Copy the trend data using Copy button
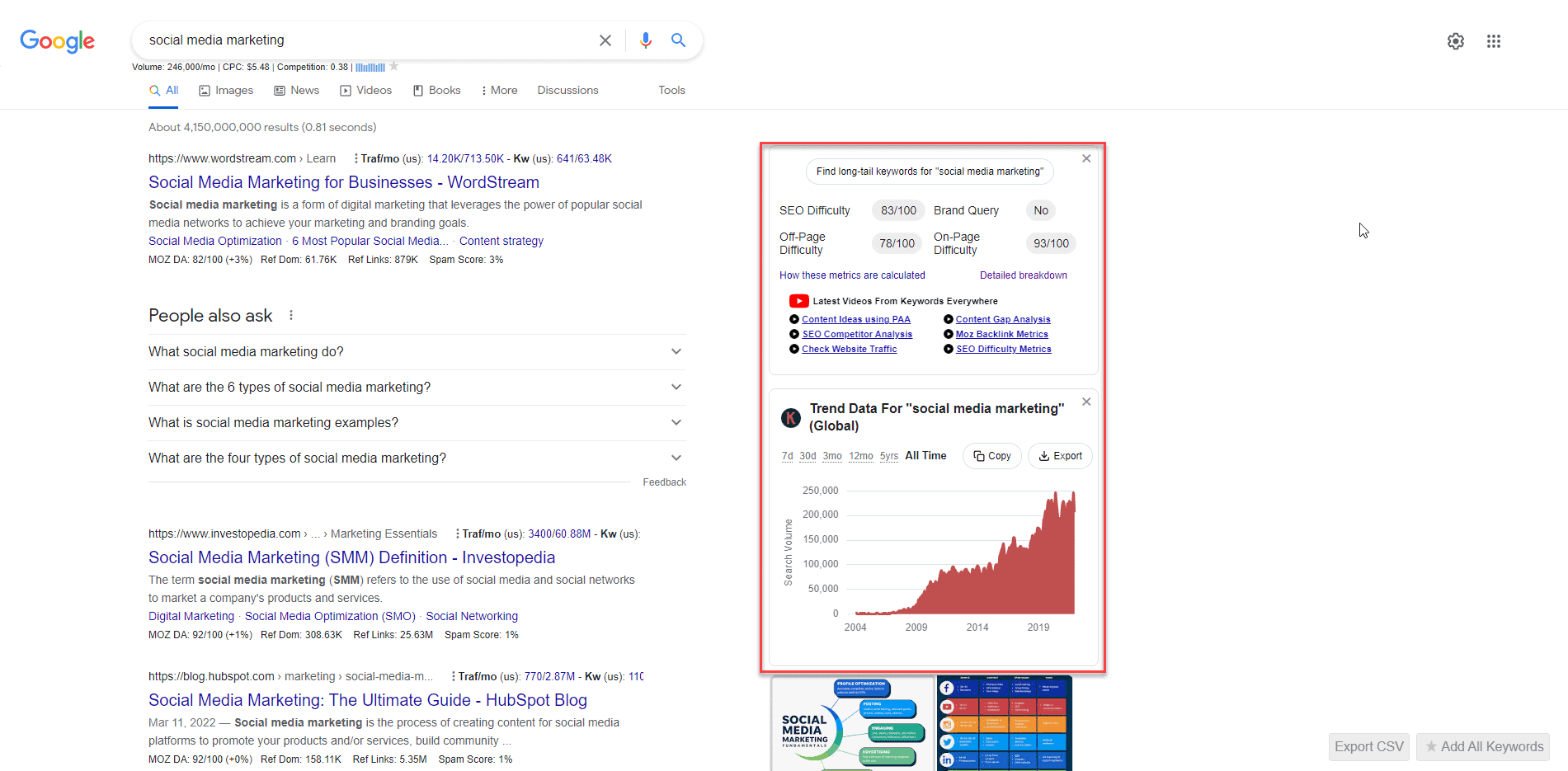 tap(991, 455)
